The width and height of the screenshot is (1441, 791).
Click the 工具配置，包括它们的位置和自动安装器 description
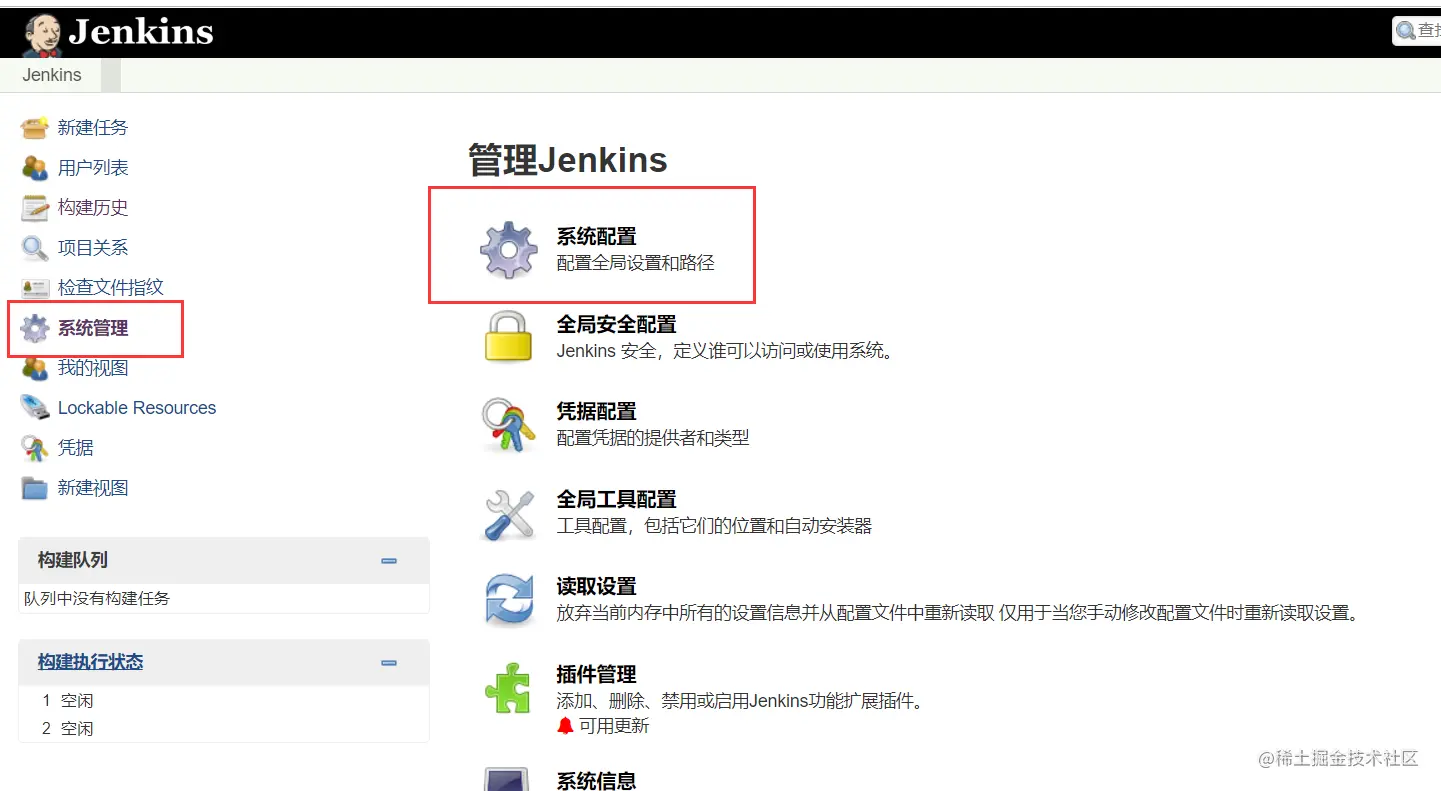714,525
